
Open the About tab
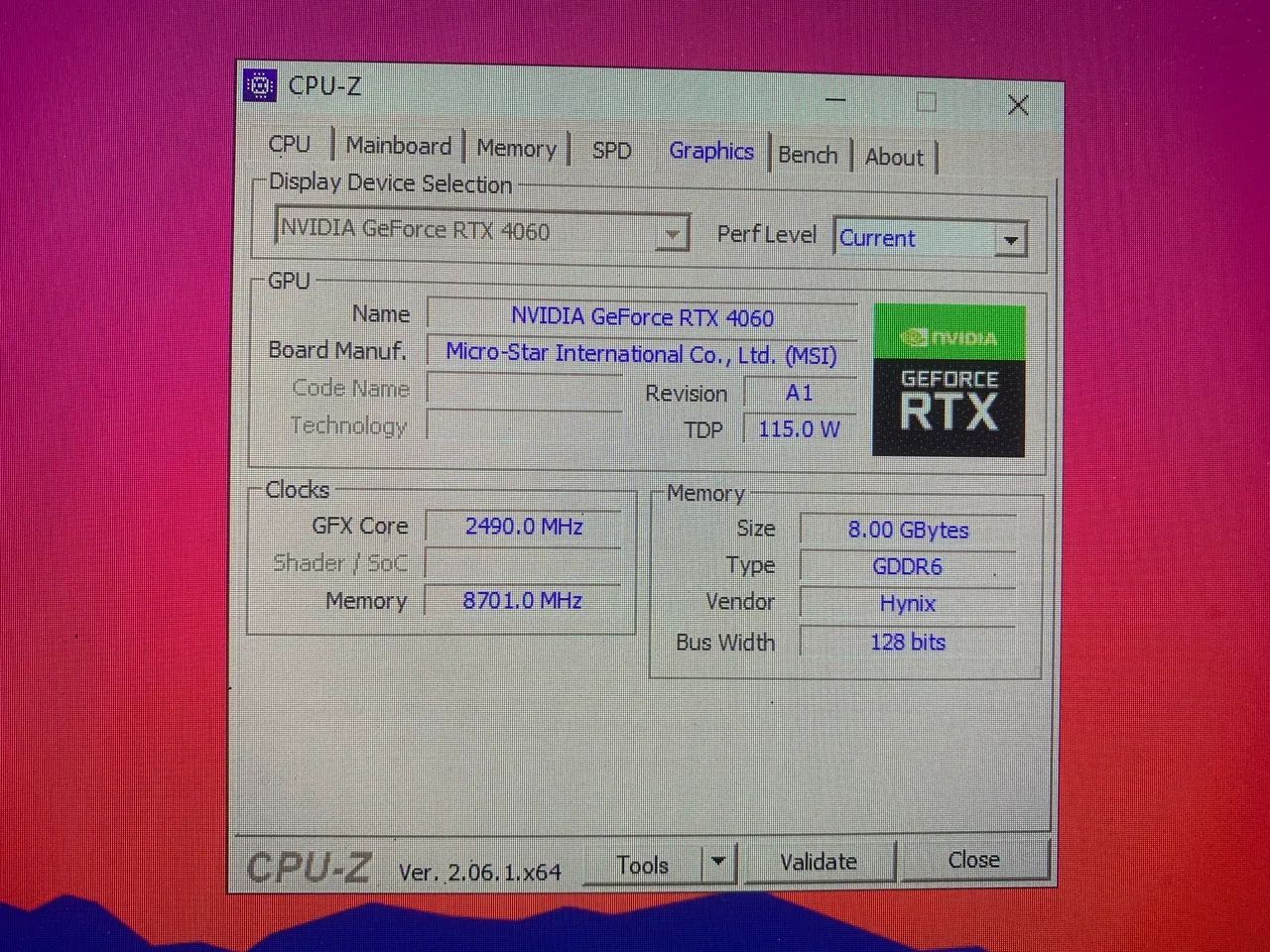pos(894,157)
